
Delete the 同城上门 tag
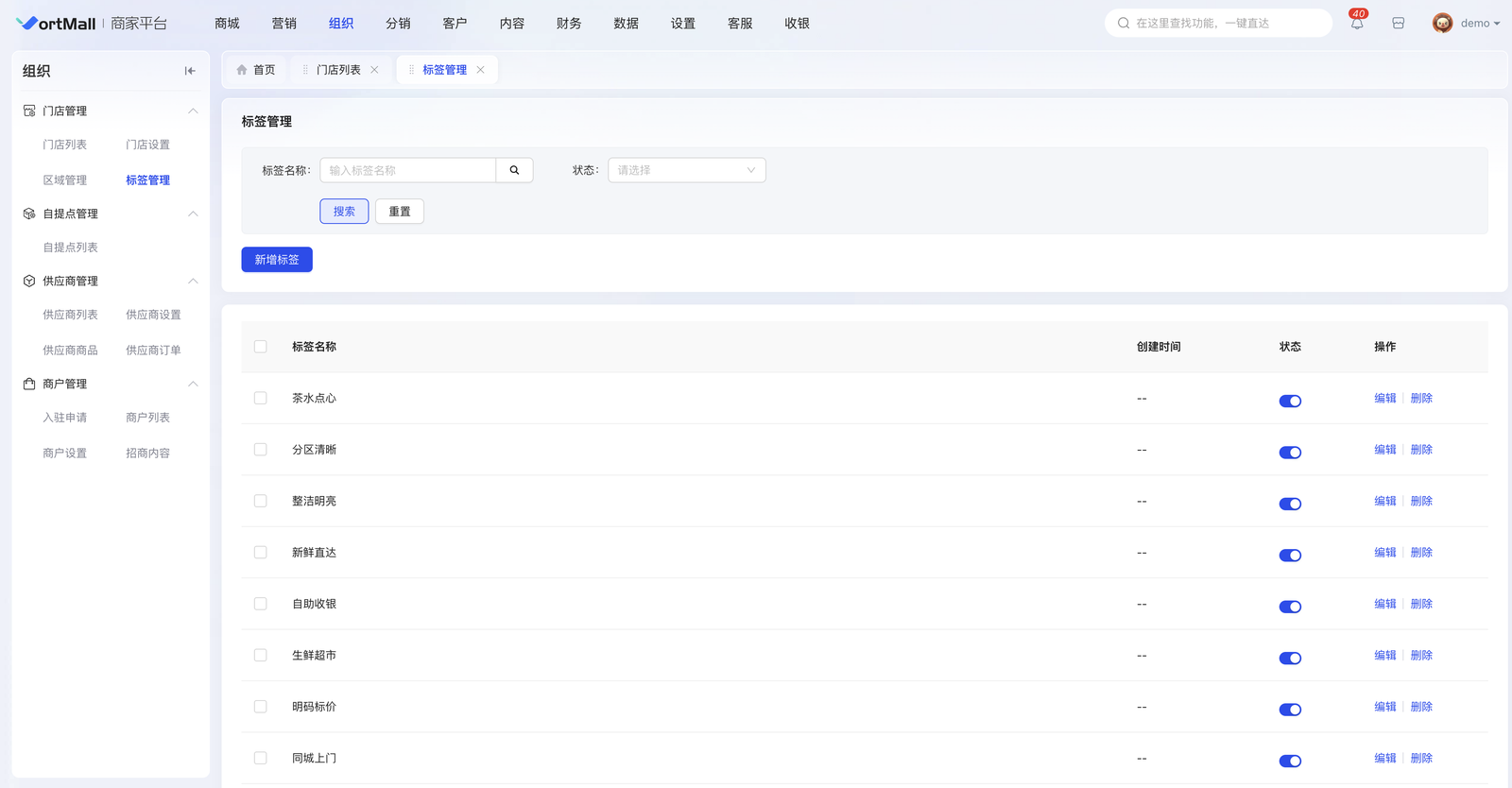point(1421,758)
